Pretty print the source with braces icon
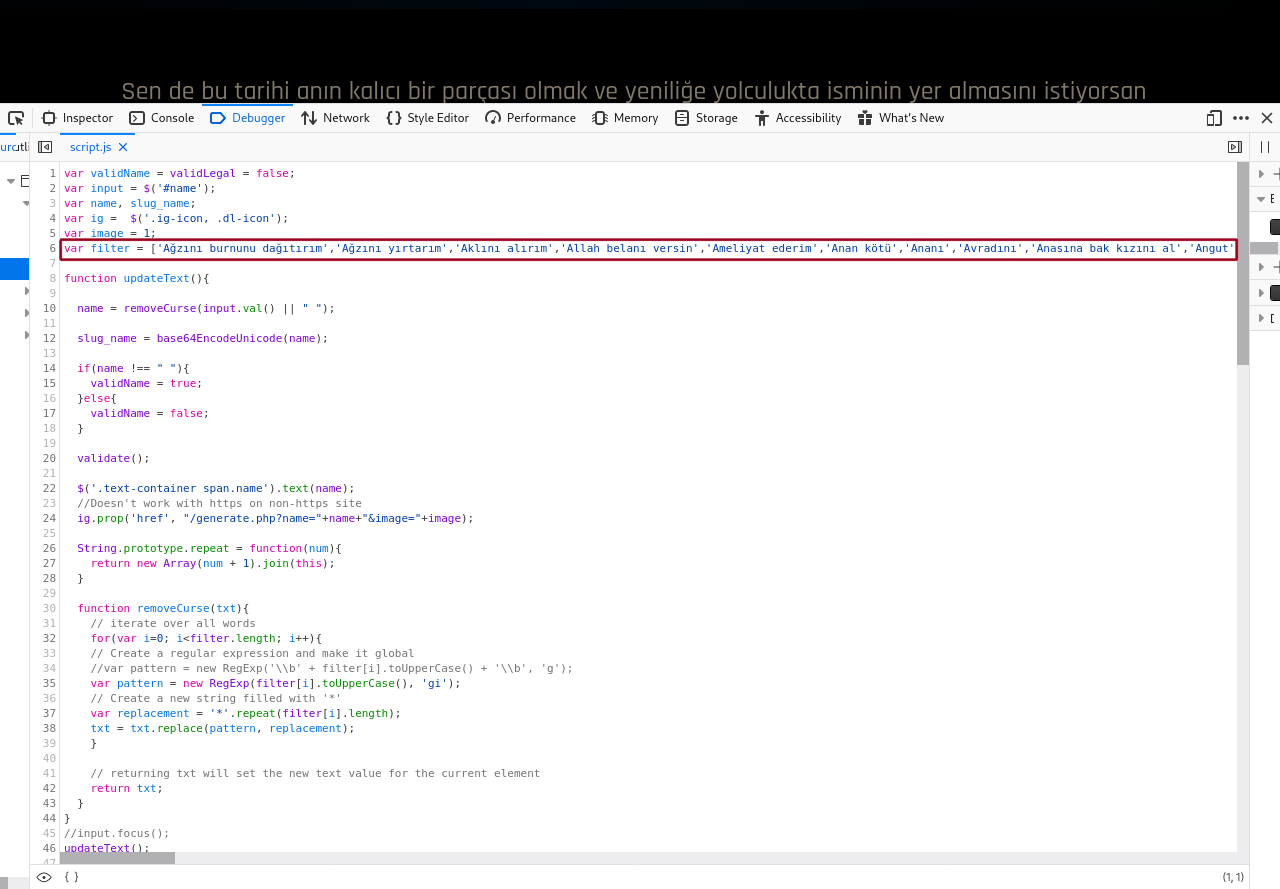Image resolution: width=1280 pixels, height=889 pixels. 72,877
